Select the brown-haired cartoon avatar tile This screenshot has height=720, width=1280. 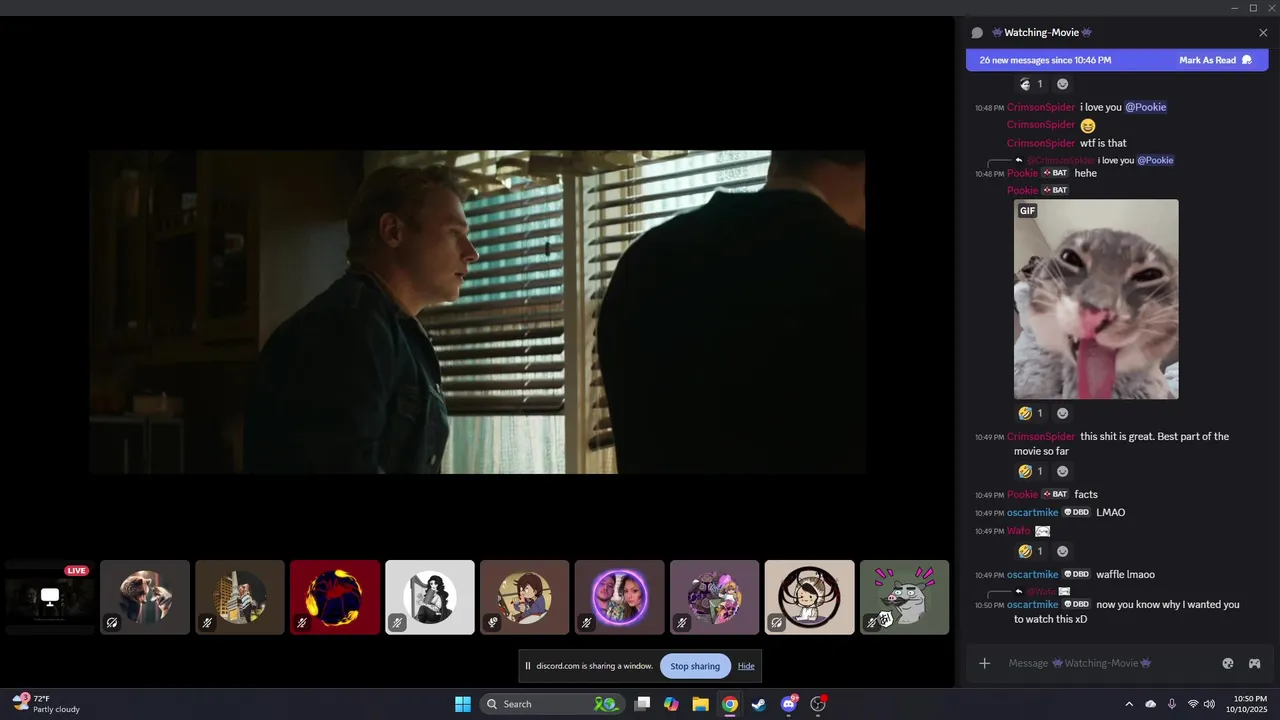(525, 597)
